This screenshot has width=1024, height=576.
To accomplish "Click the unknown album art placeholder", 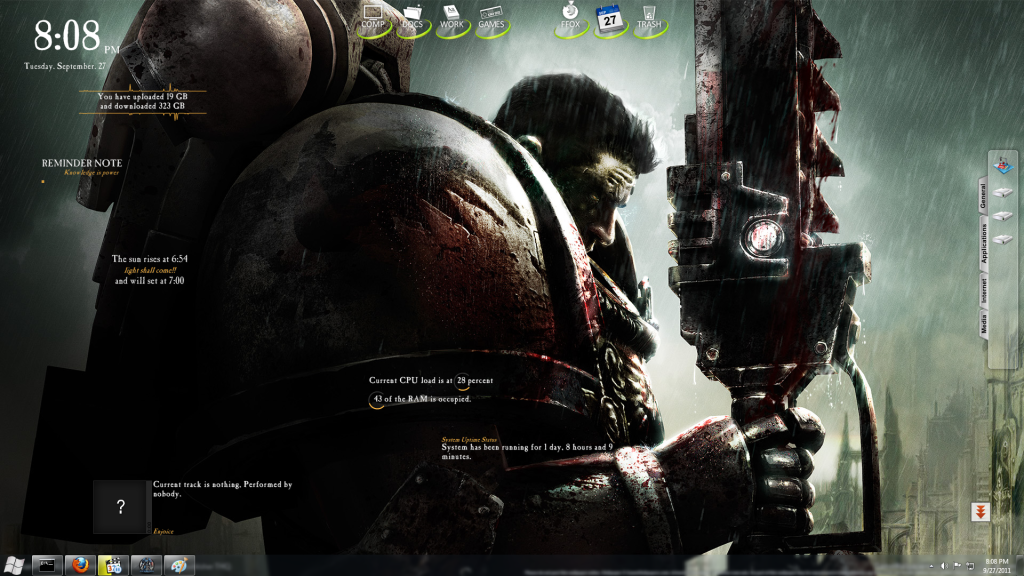I will (120, 507).
